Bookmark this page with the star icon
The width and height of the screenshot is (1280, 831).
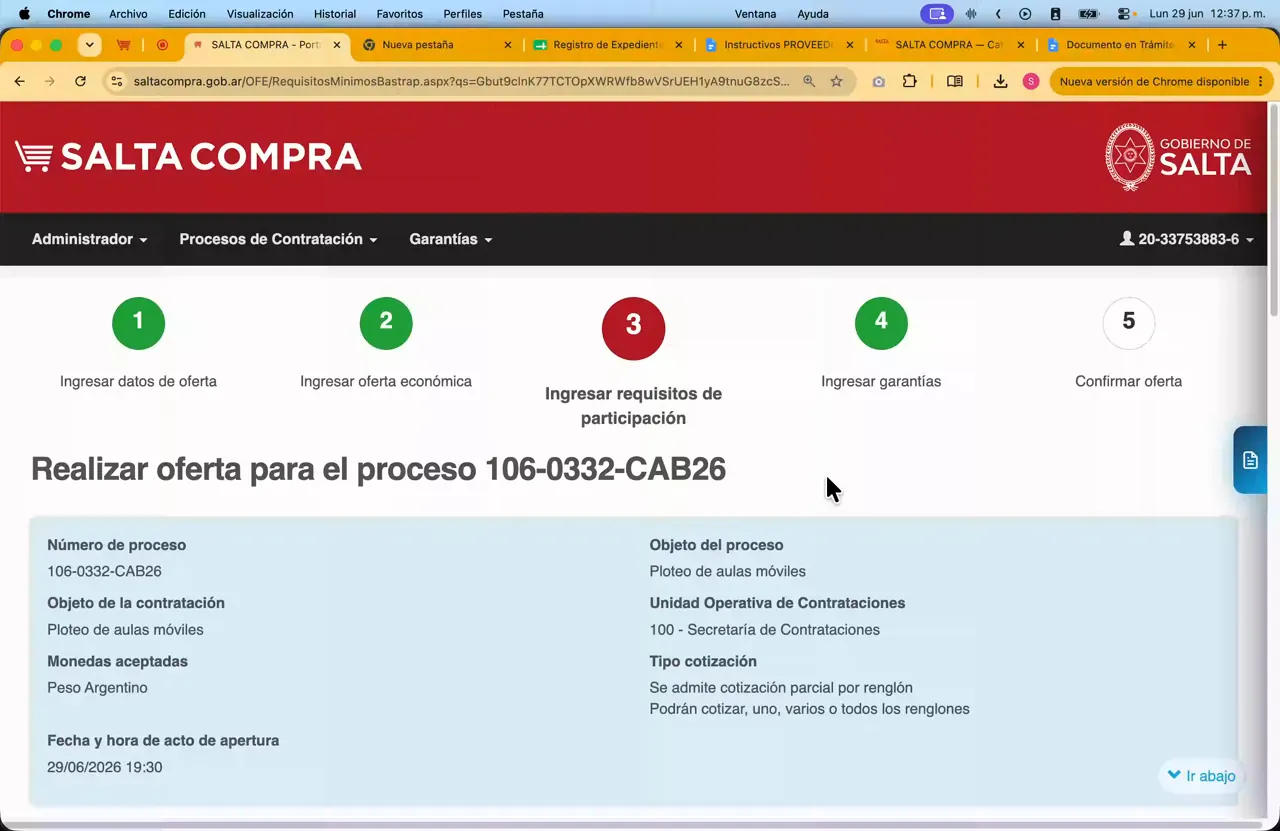(x=836, y=81)
